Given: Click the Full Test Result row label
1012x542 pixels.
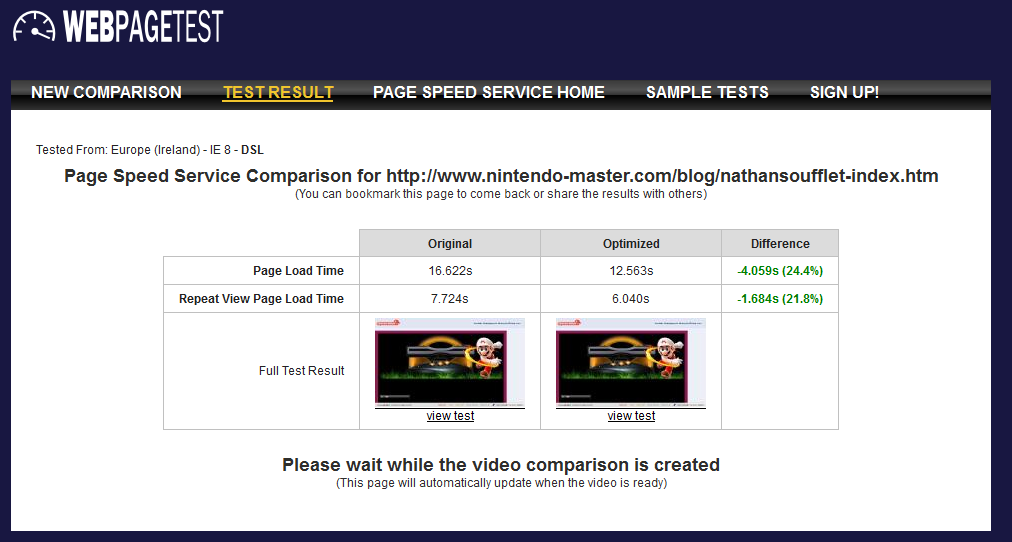Looking at the screenshot, I should tap(301, 371).
